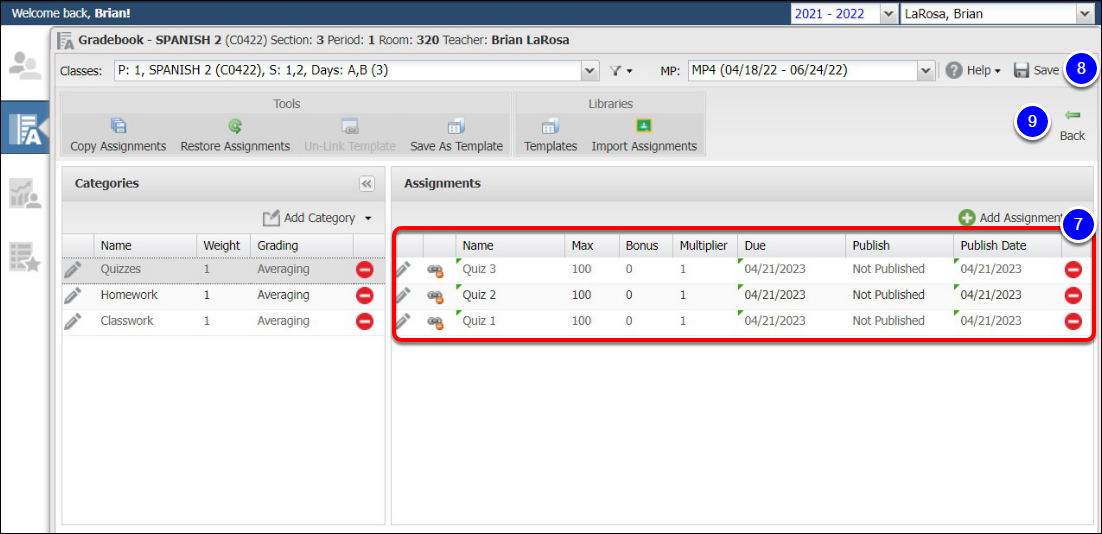Screen dimensions: 1102x534
Task: Click the Quiz 3 name cell
Action: (510, 269)
